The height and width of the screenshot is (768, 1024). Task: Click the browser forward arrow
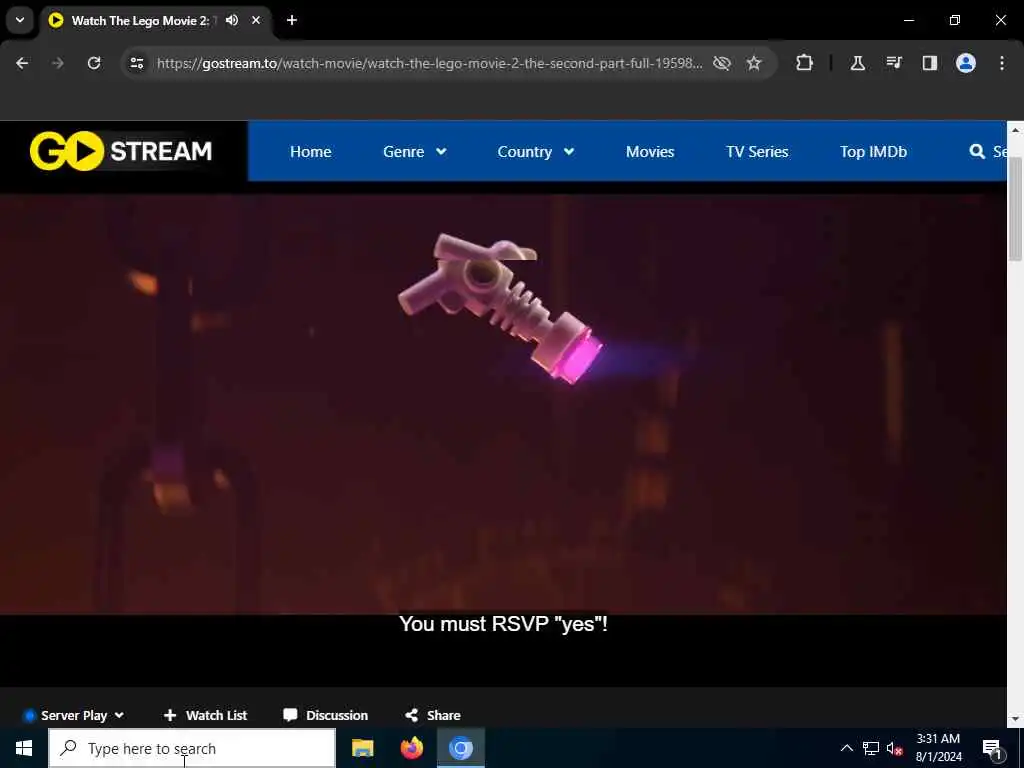coord(58,63)
